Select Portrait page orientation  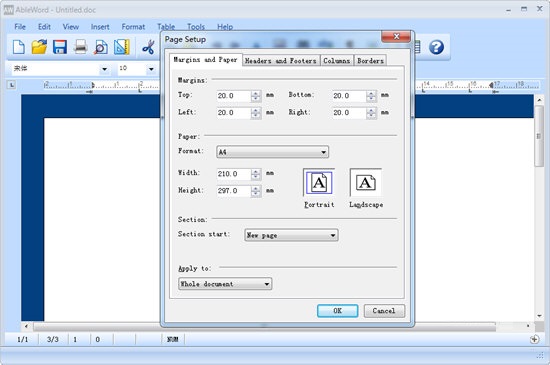coord(319,183)
